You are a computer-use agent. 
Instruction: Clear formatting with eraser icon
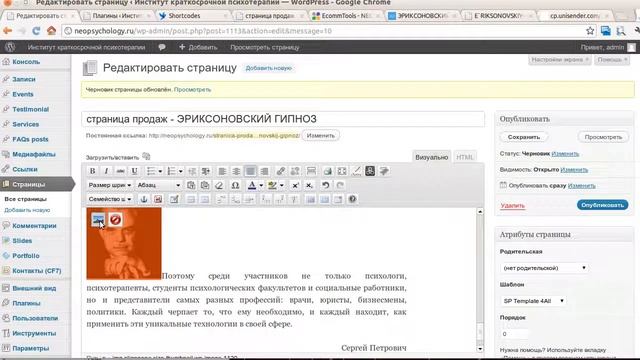click(x=219, y=185)
